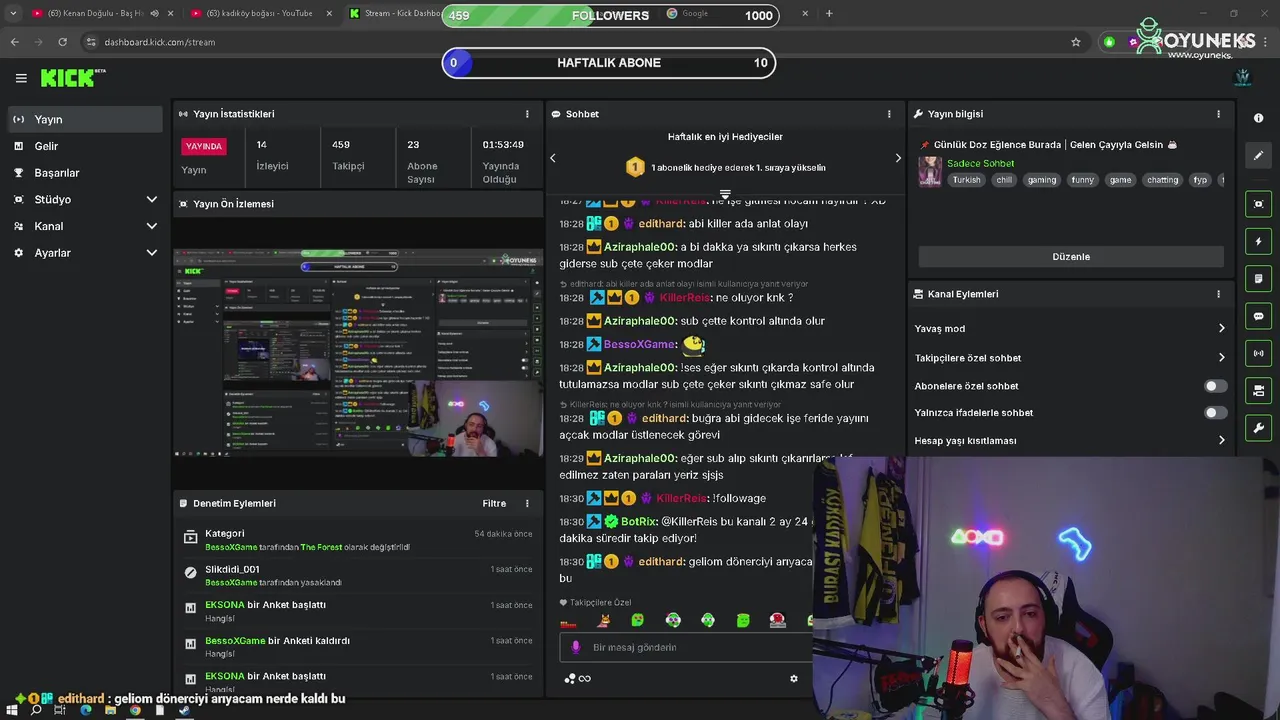
Task: Open a new browser tab with plus
Action: 829,13
